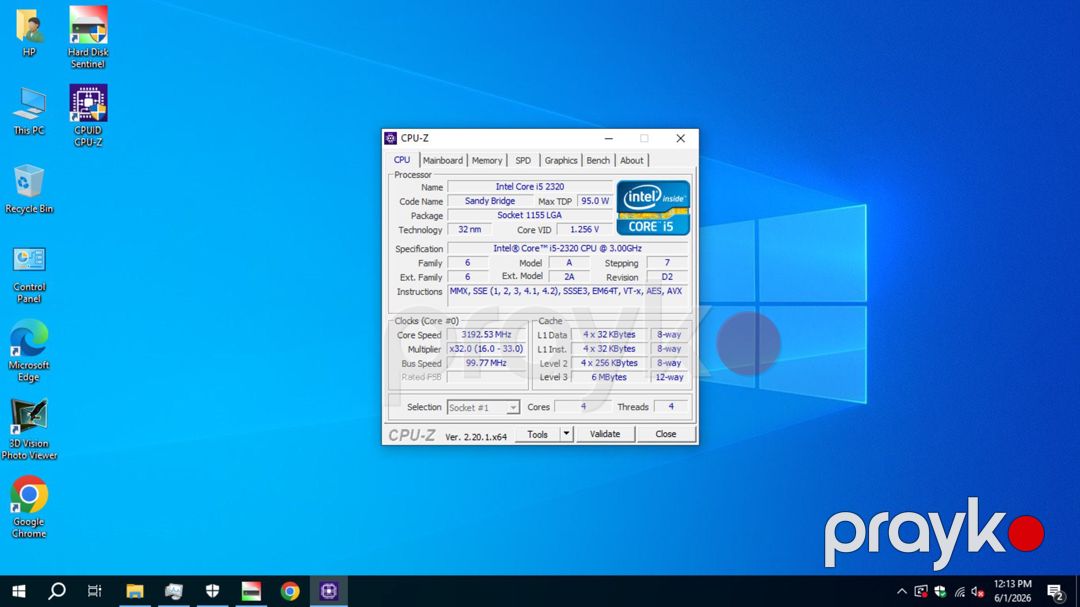The width and height of the screenshot is (1080, 607).
Task: Click the Instructions field listing MMX, SSE
Action: (x=568, y=296)
